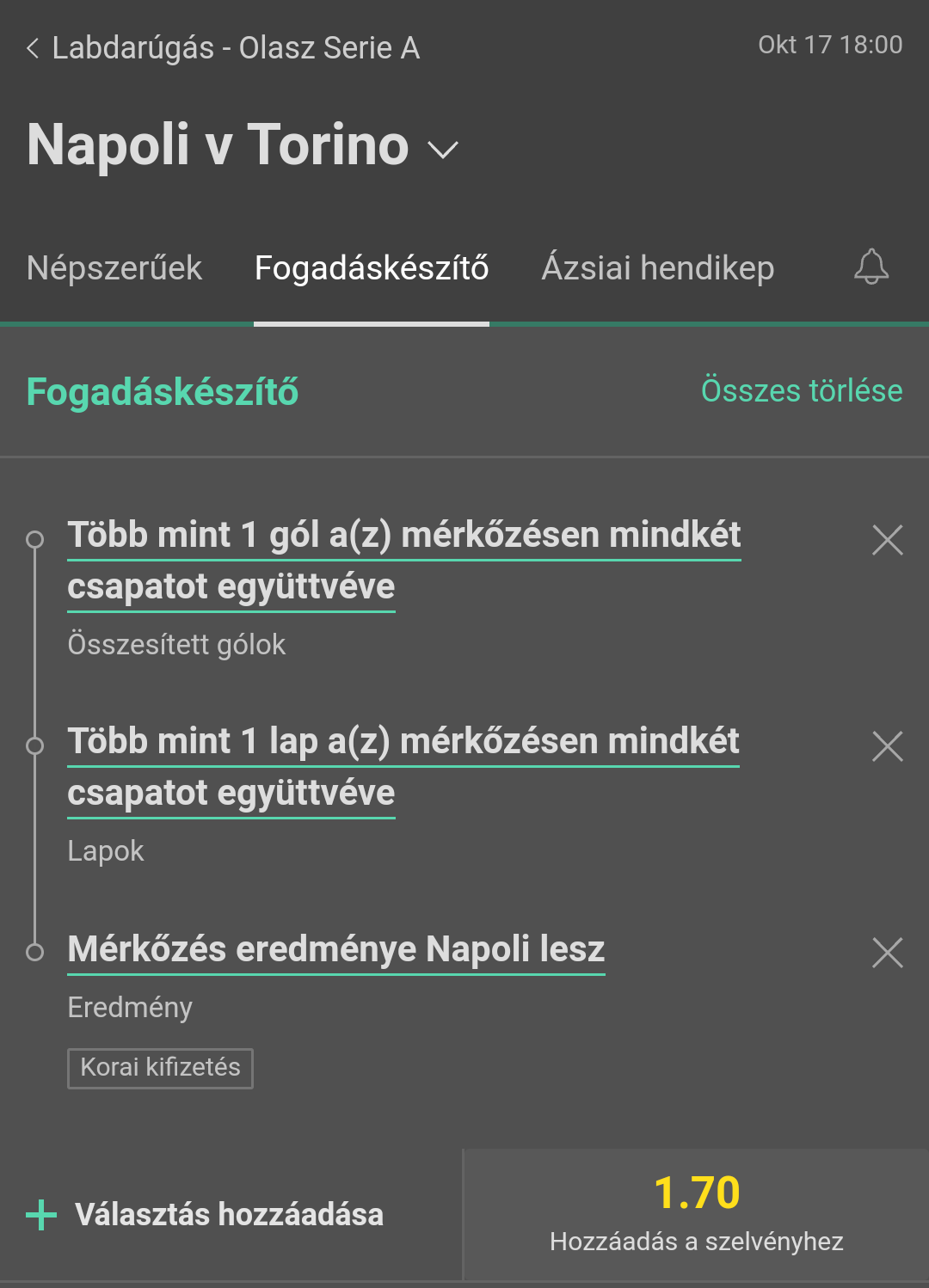Click the timeline circle beside goals selection
The image size is (929, 1288).
click(34, 539)
